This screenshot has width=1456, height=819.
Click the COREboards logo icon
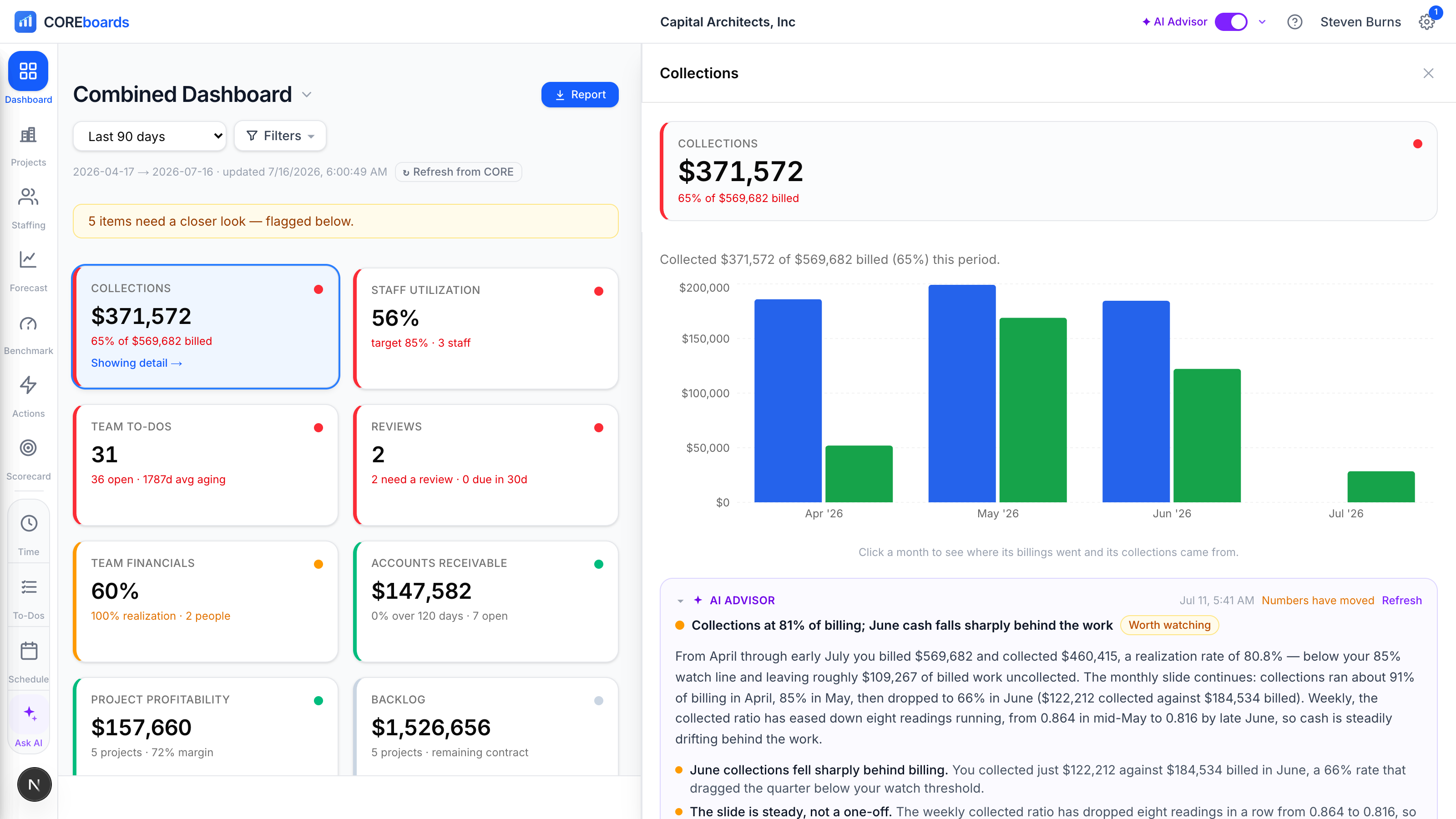coord(25,22)
